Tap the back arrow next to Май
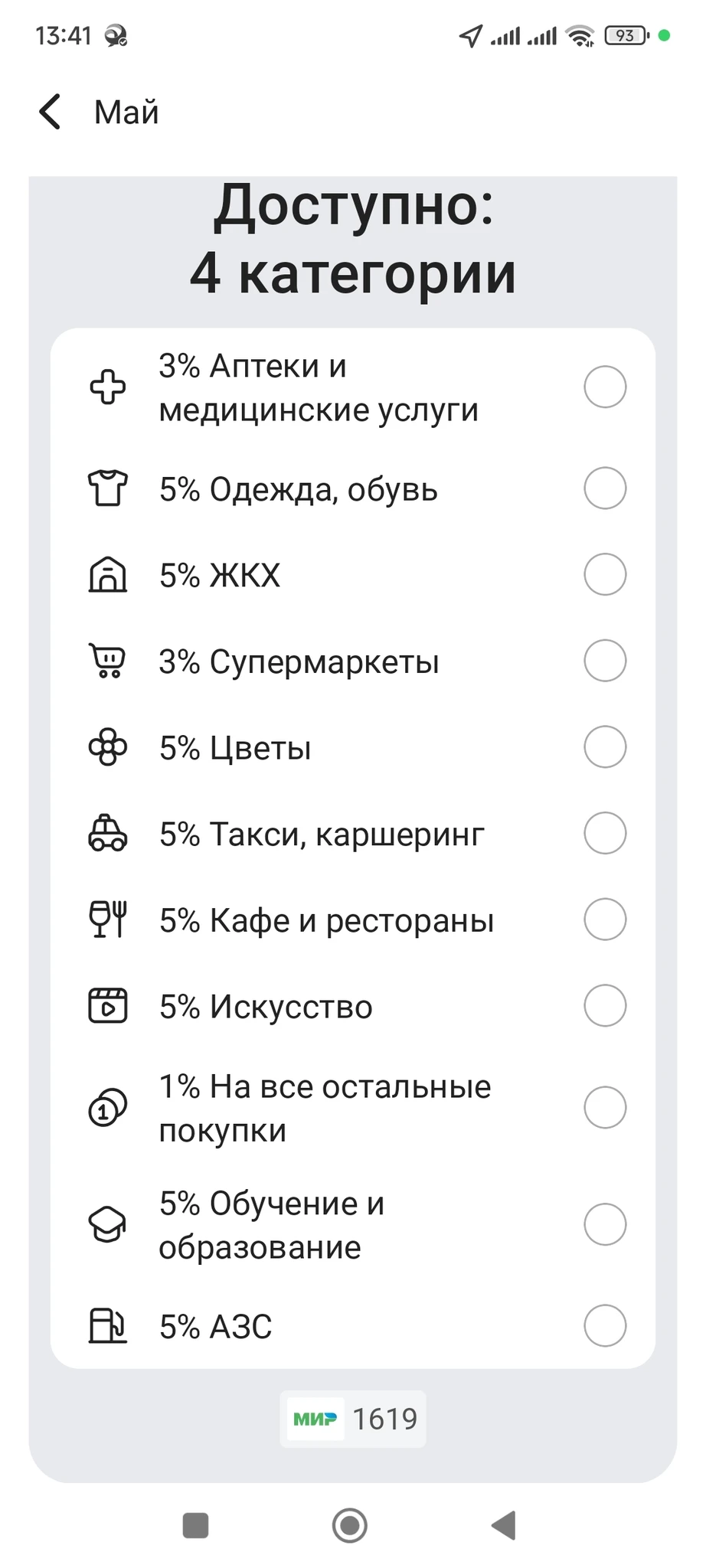Screen dimensions: 706x1568 pos(51,112)
